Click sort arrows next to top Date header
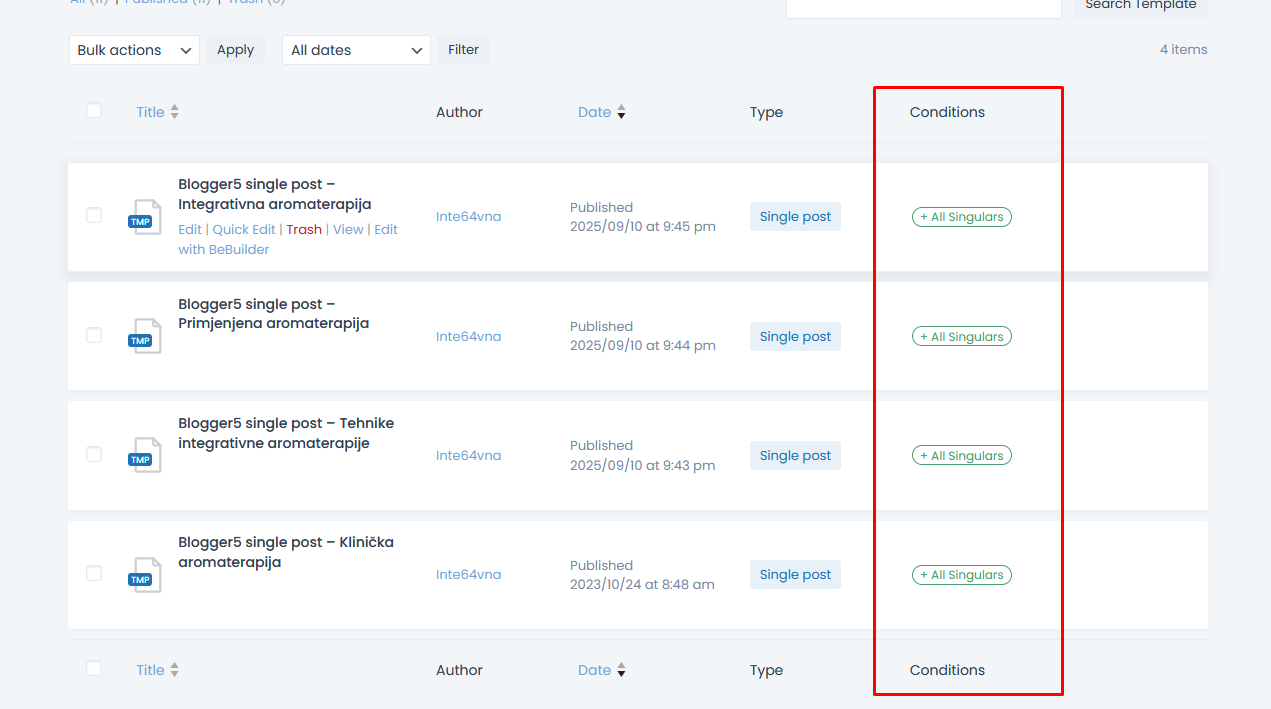This screenshot has width=1271, height=709. [x=621, y=112]
